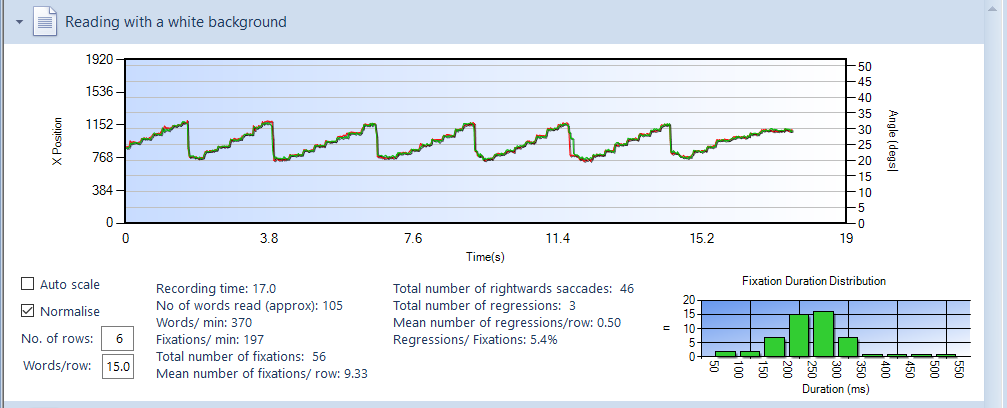
Task: Click the Angle (degs) axis label
Action: click(x=892, y=140)
